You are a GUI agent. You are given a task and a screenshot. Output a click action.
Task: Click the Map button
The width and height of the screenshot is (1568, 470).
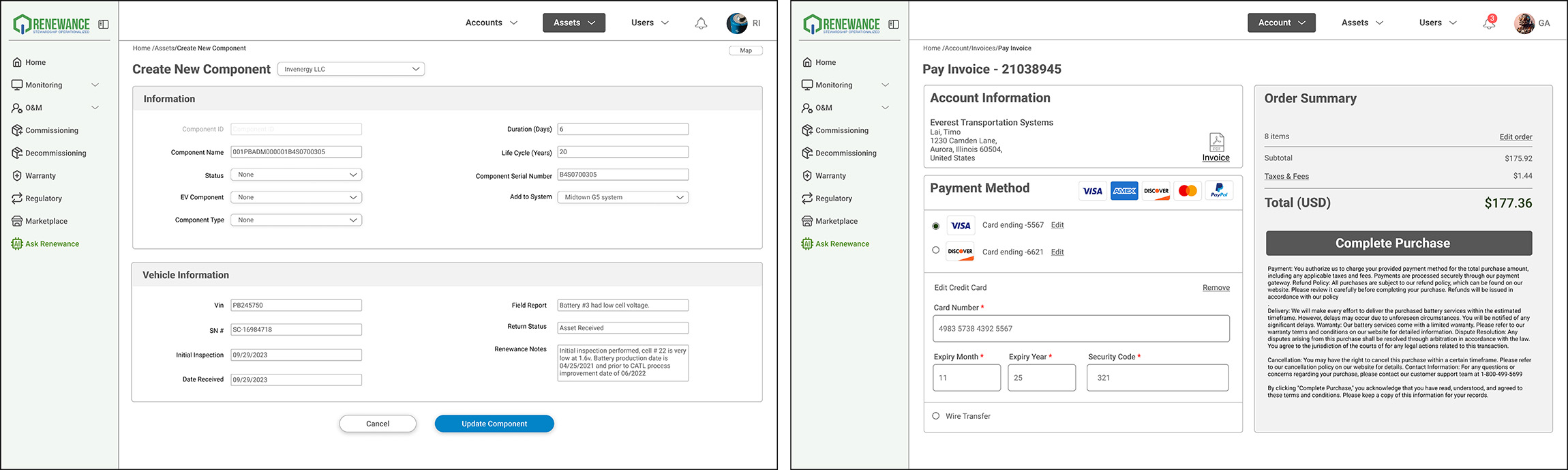pyautogui.click(x=746, y=50)
